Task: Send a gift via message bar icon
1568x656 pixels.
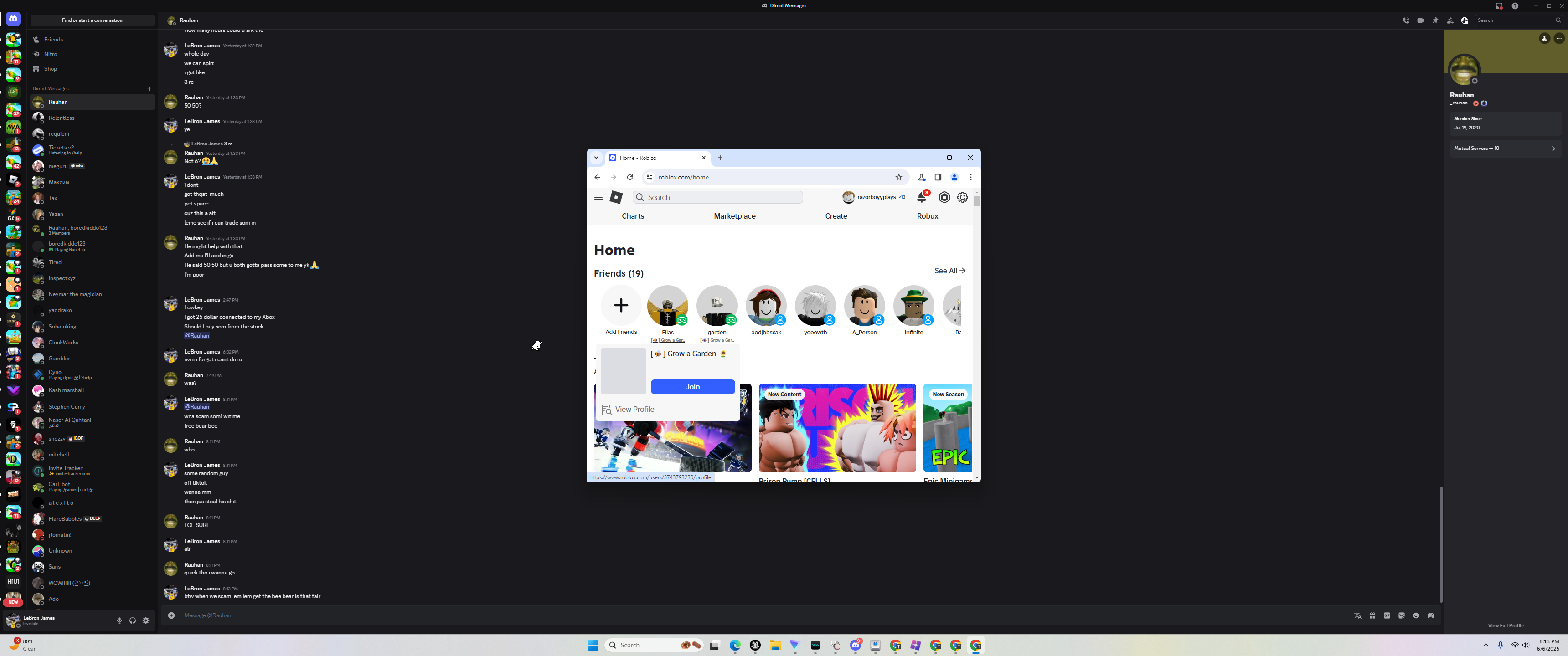Action: (1372, 616)
